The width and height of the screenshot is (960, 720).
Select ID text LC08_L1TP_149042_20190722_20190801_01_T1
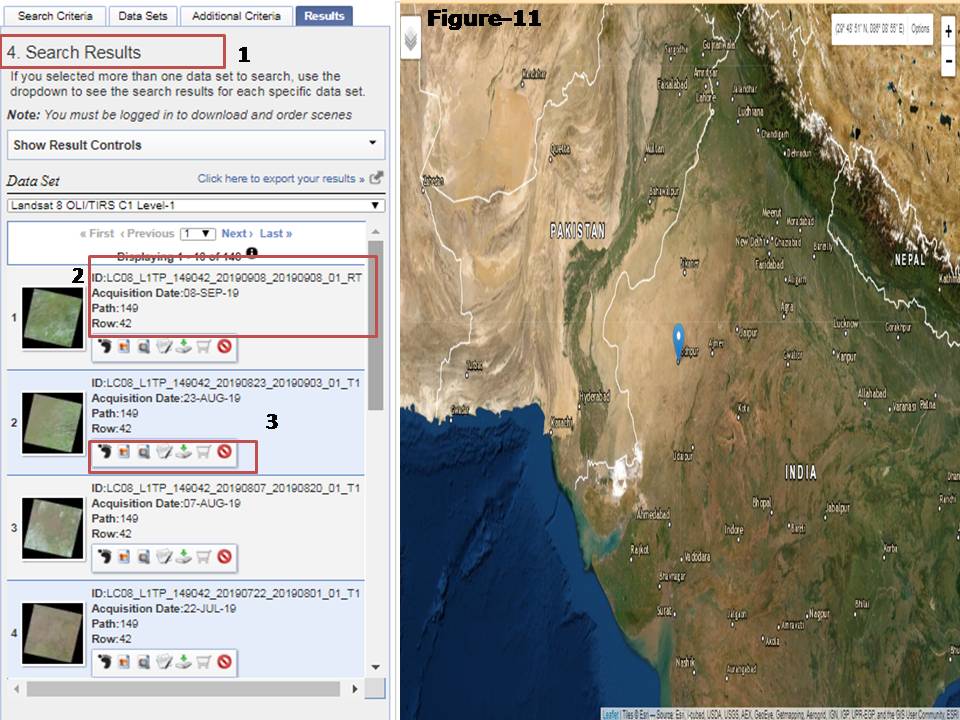(233, 594)
